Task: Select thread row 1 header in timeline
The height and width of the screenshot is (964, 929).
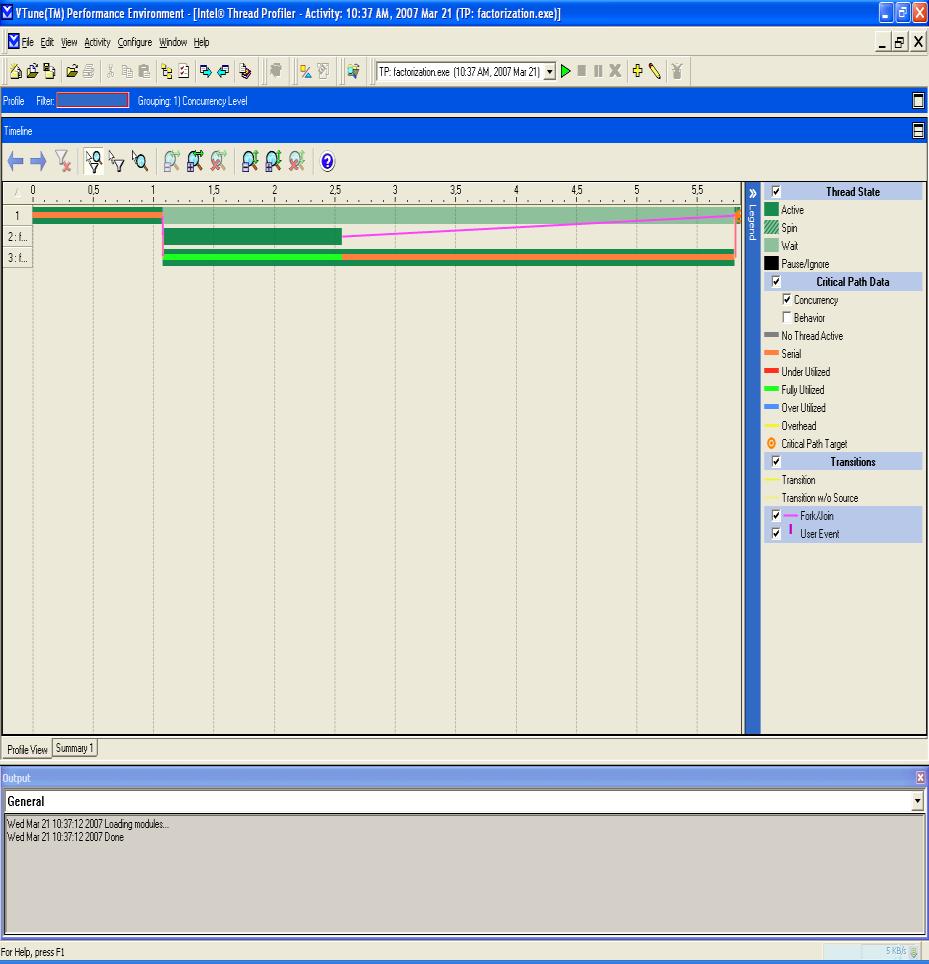Action: (x=17, y=216)
